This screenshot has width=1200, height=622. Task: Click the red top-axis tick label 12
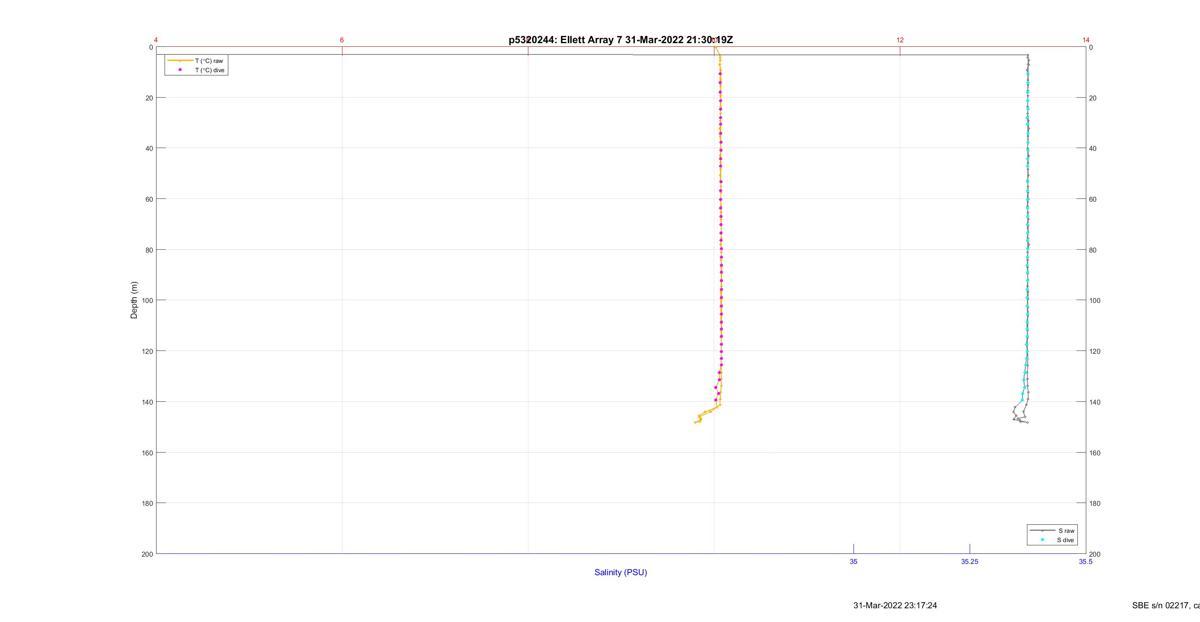click(900, 40)
